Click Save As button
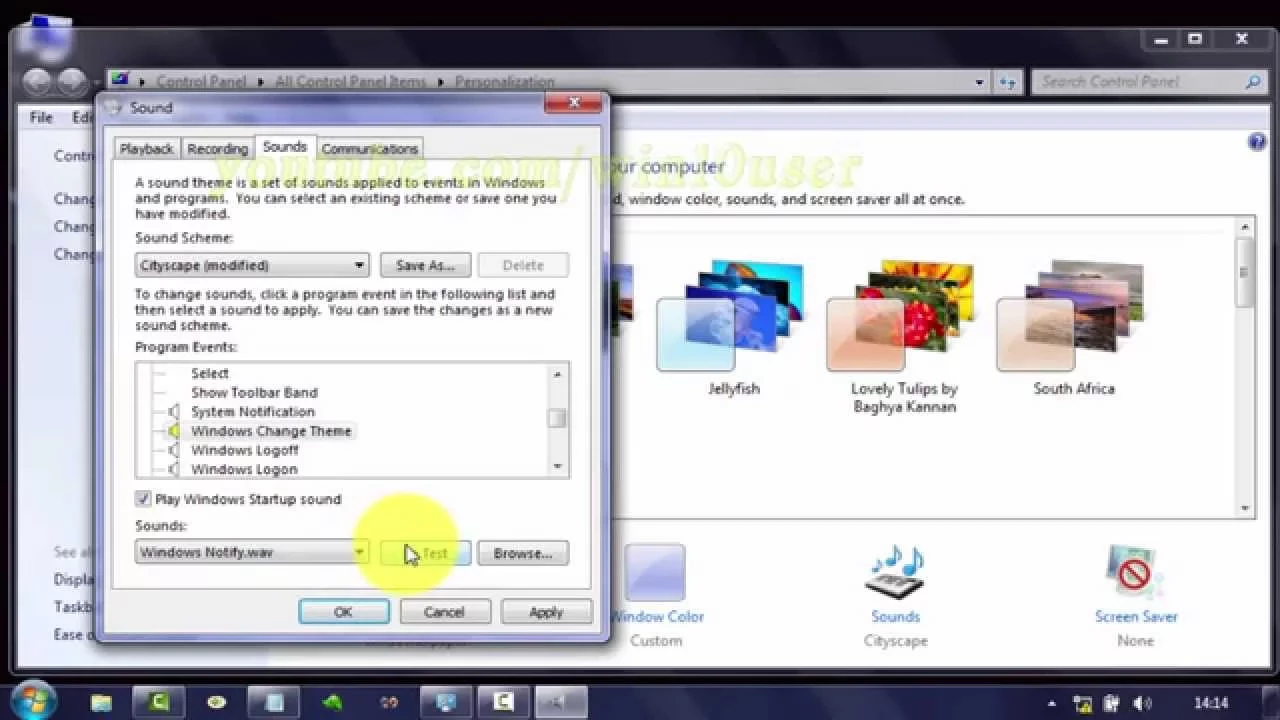Viewport: 1280px width, 720px height. click(425, 265)
